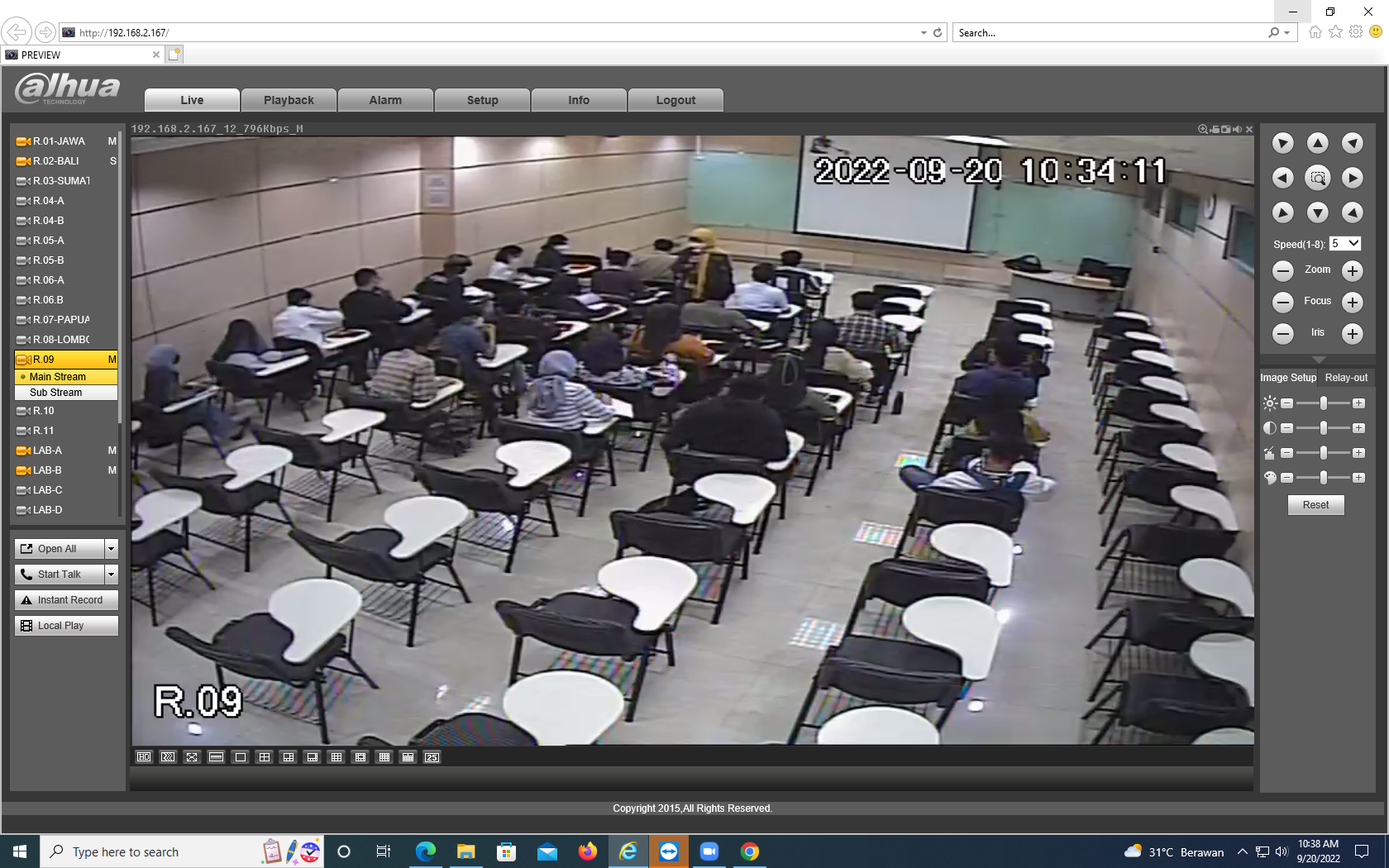Select Main Stream for R.09

click(66, 377)
